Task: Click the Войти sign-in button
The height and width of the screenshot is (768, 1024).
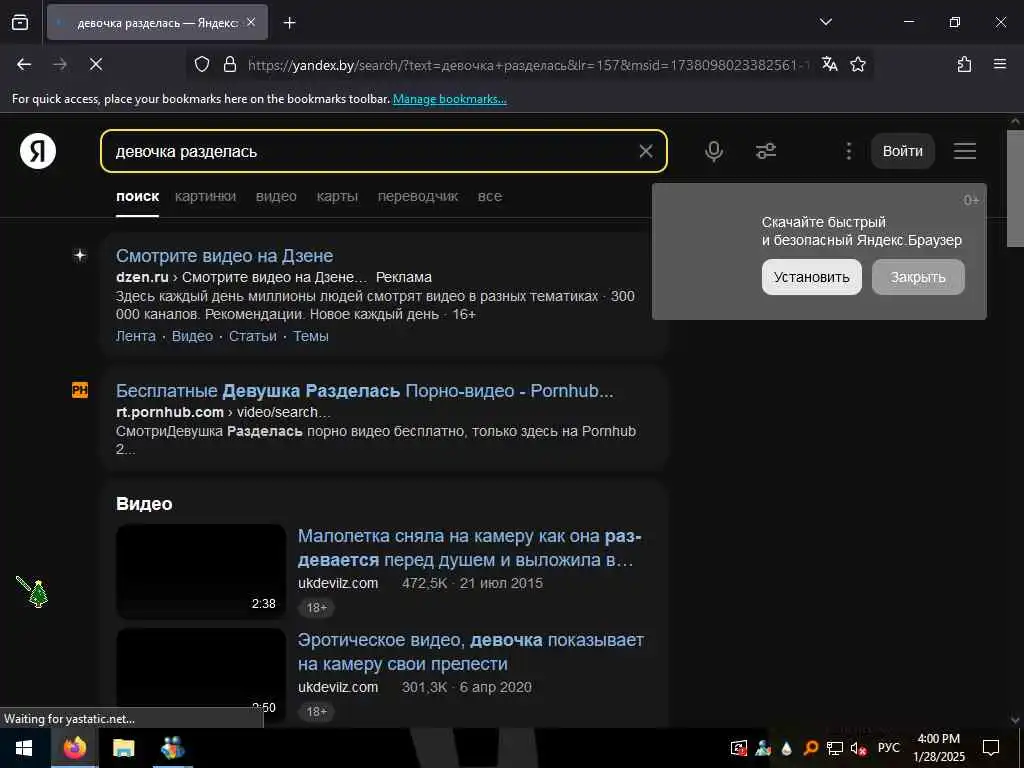Action: pos(903,151)
